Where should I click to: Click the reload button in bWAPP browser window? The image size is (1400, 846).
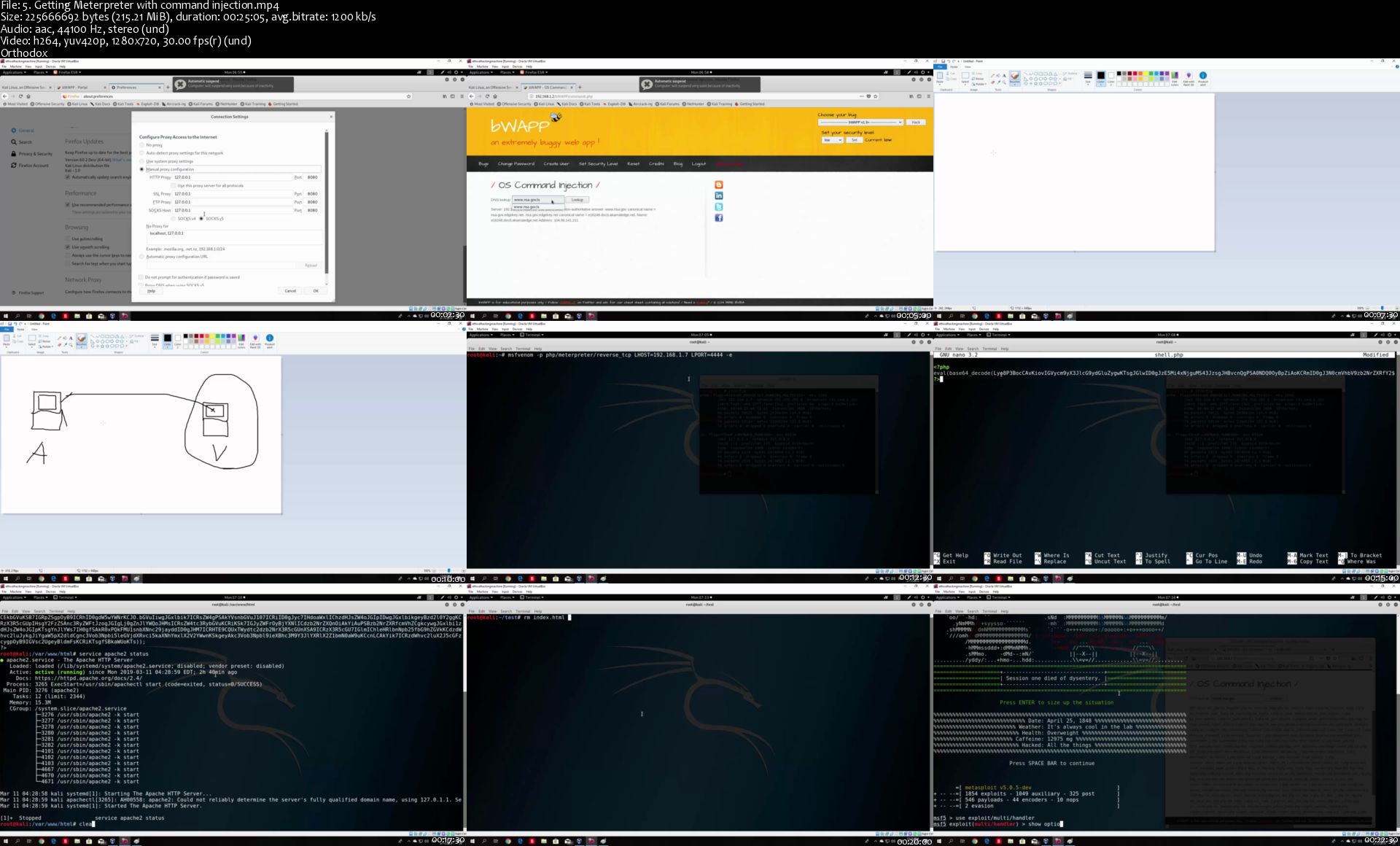(487, 96)
